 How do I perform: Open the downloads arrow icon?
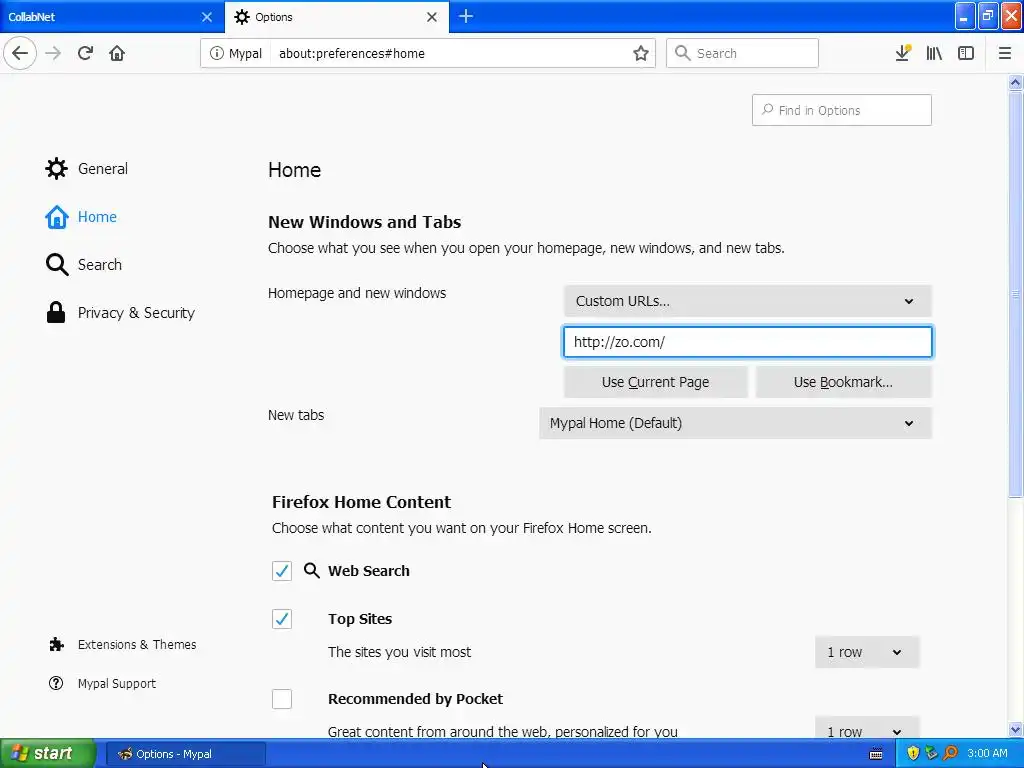pyautogui.click(x=903, y=53)
